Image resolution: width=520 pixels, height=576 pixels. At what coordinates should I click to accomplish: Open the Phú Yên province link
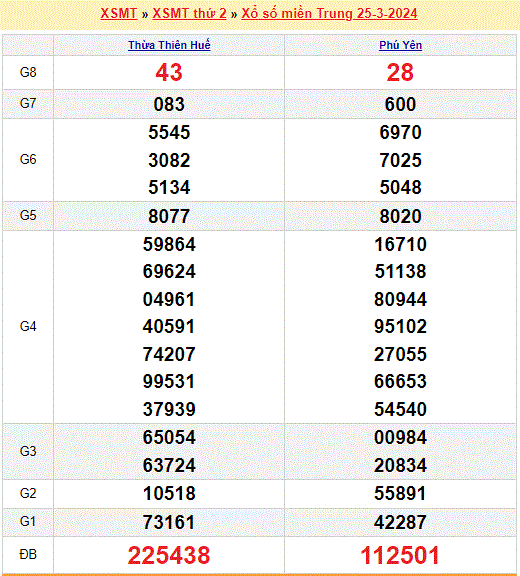[x=400, y=45]
